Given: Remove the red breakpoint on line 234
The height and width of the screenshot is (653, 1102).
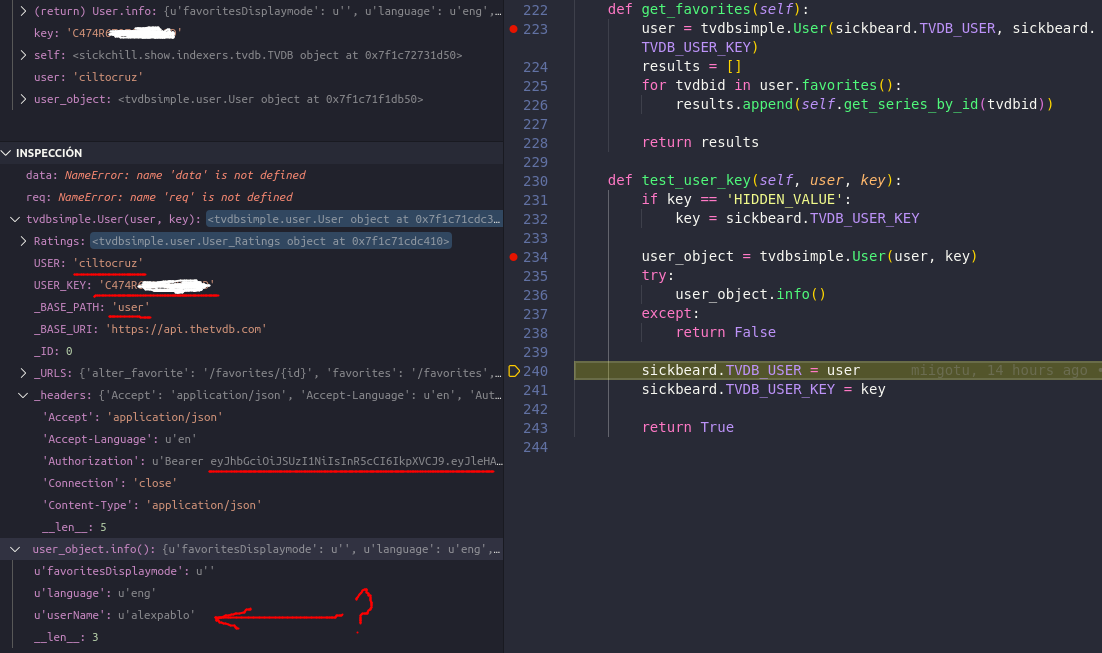Looking at the screenshot, I should coord(513,256).
